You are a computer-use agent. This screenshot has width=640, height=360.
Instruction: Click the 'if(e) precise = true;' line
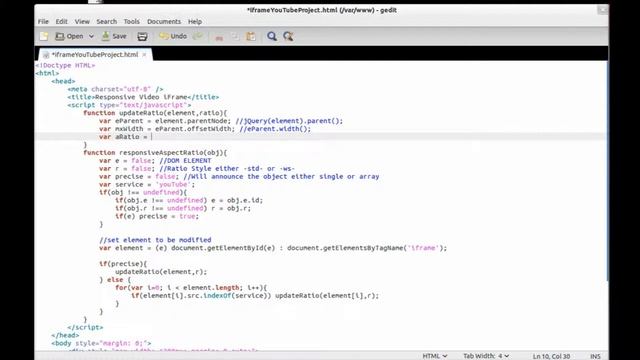[x=157, y=216]
